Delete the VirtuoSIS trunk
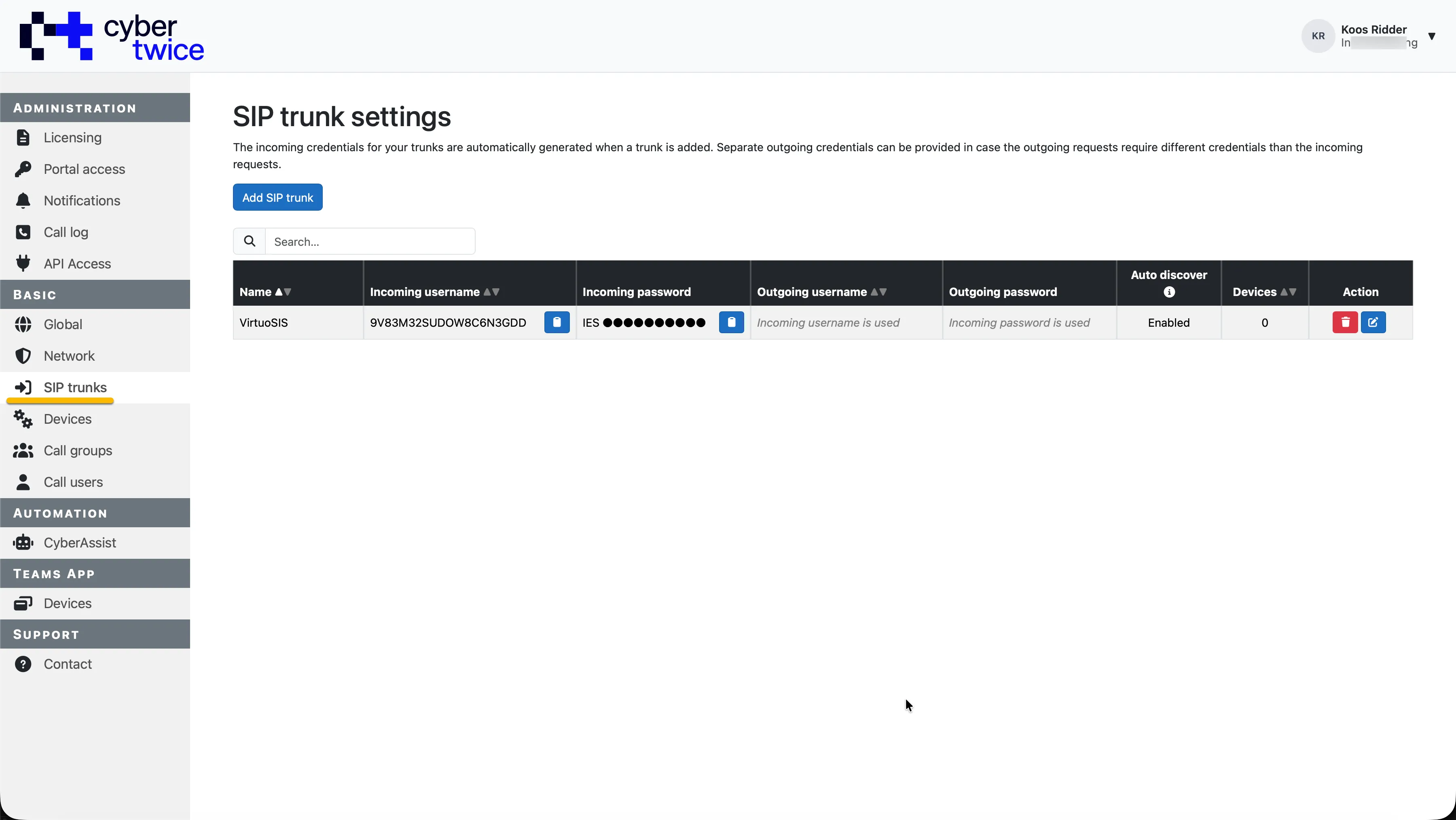Viewport: 1456px width, 820px height. pyautogui.click(x=1345, y=322)
